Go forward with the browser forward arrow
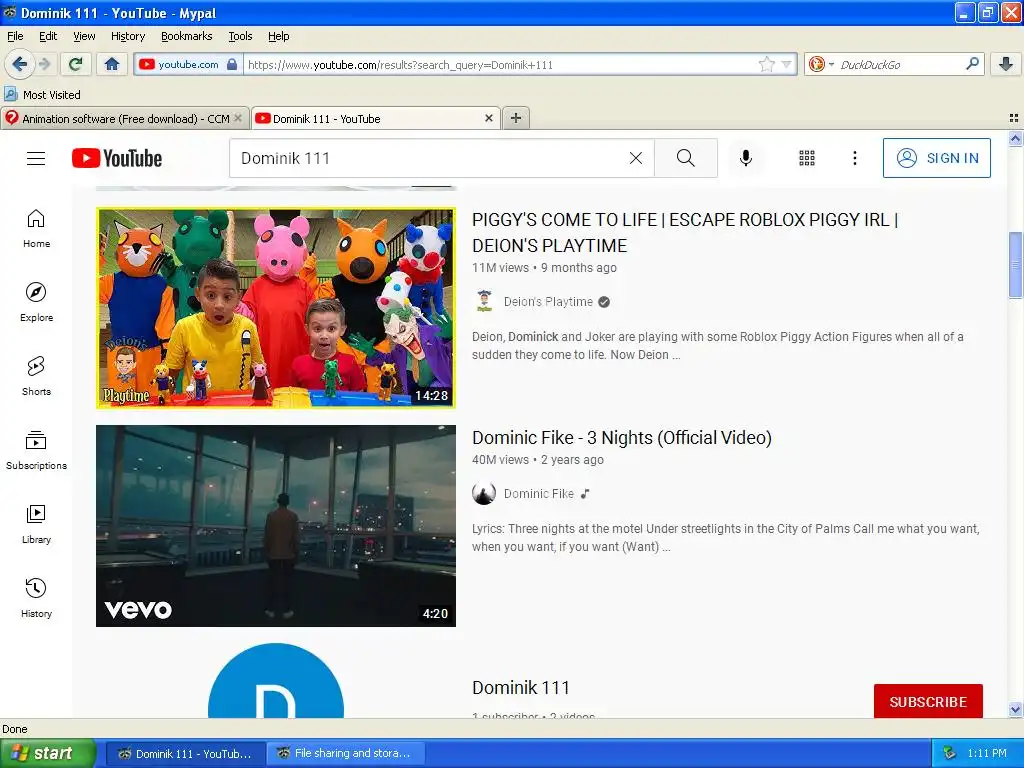Screen dimensions: 1024x768 tap(44, 64)
